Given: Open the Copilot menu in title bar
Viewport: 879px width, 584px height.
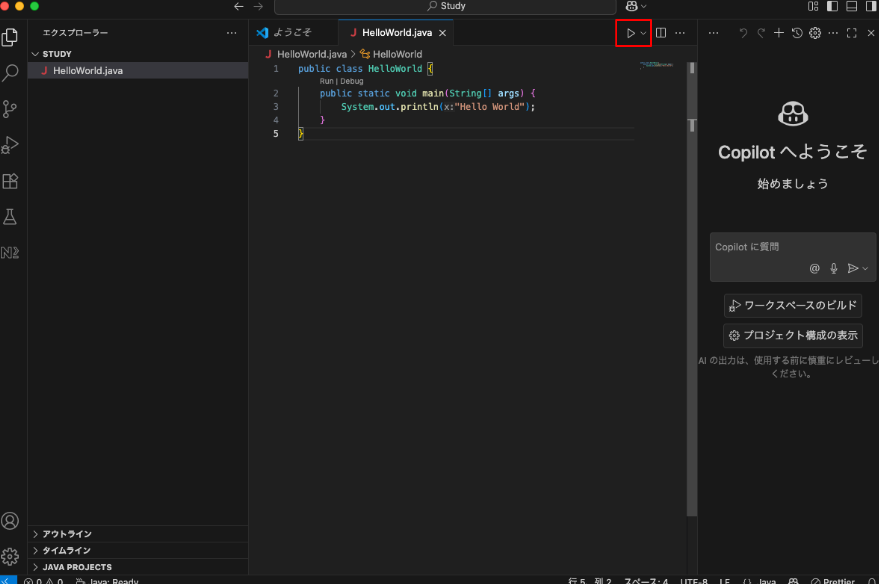Looking at the screenshot, I should (x=636, y=6).
